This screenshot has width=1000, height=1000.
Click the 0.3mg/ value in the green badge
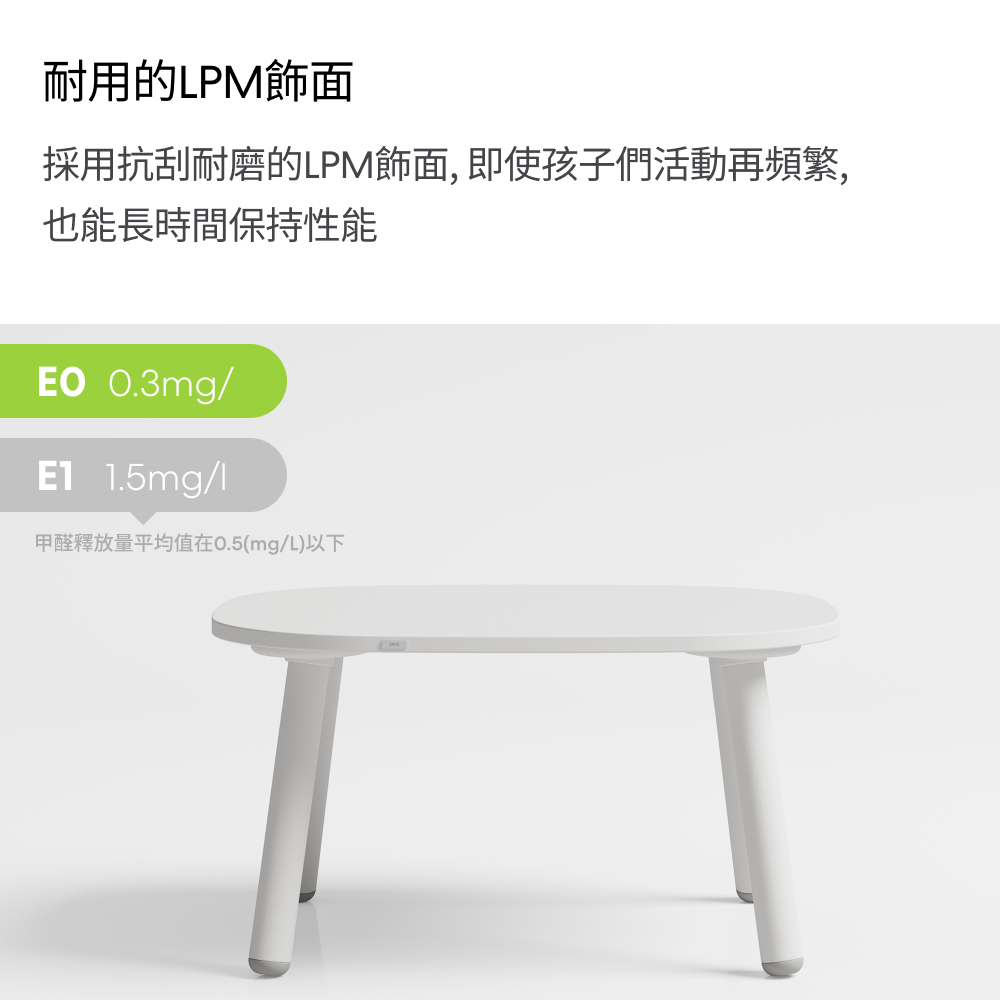(171, 385)
